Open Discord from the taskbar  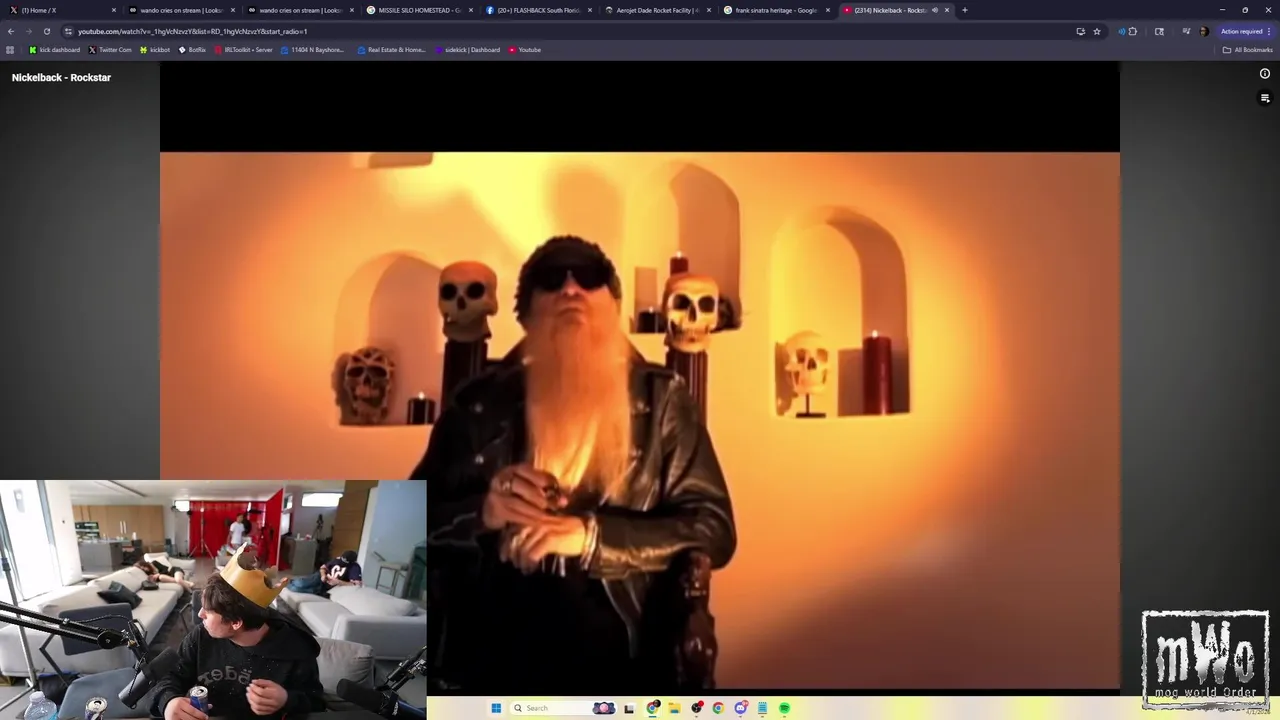pyautogui.click(x=740, y=708)
